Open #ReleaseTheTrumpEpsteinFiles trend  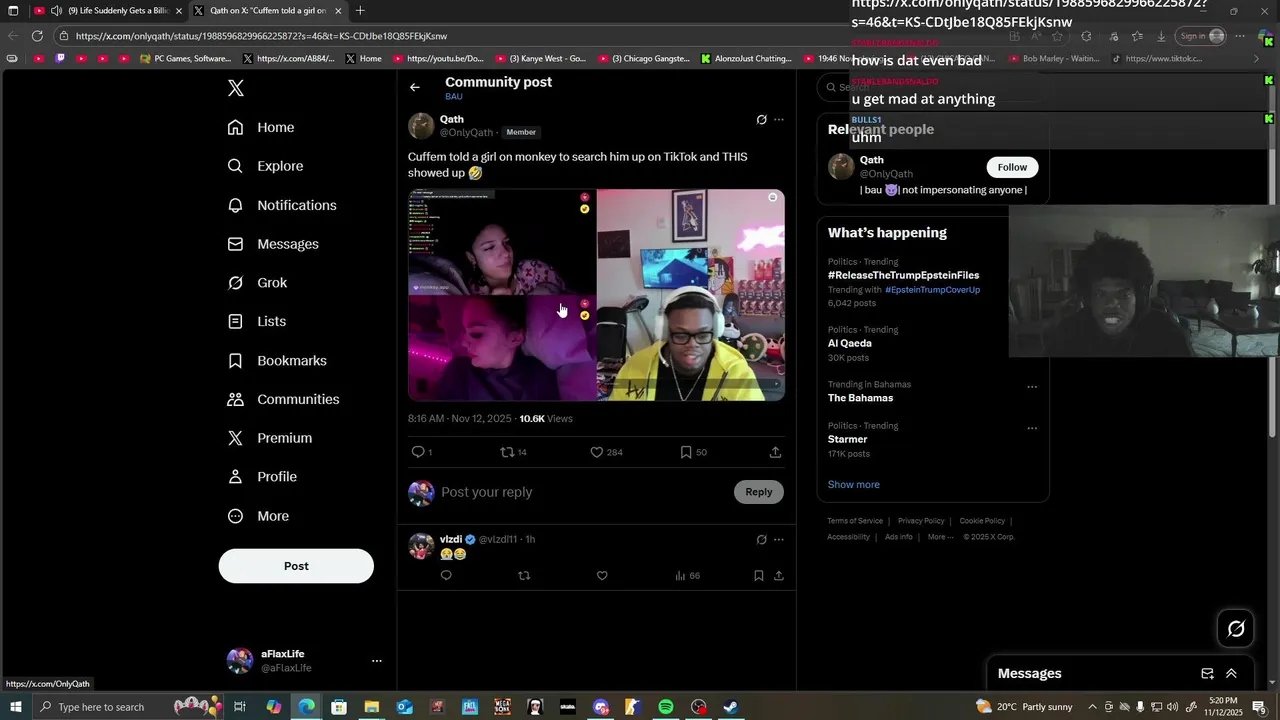click(x=903, y=275)
